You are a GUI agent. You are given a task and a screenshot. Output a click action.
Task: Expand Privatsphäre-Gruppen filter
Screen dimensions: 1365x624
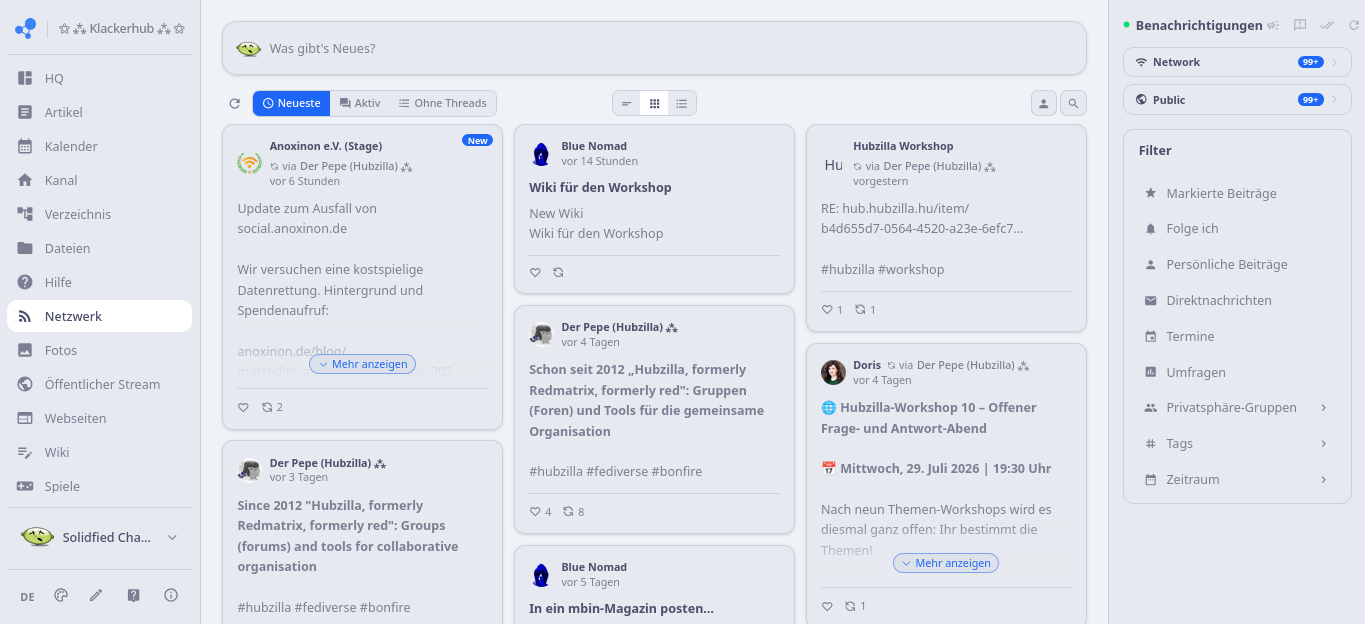coord(1237,407)
